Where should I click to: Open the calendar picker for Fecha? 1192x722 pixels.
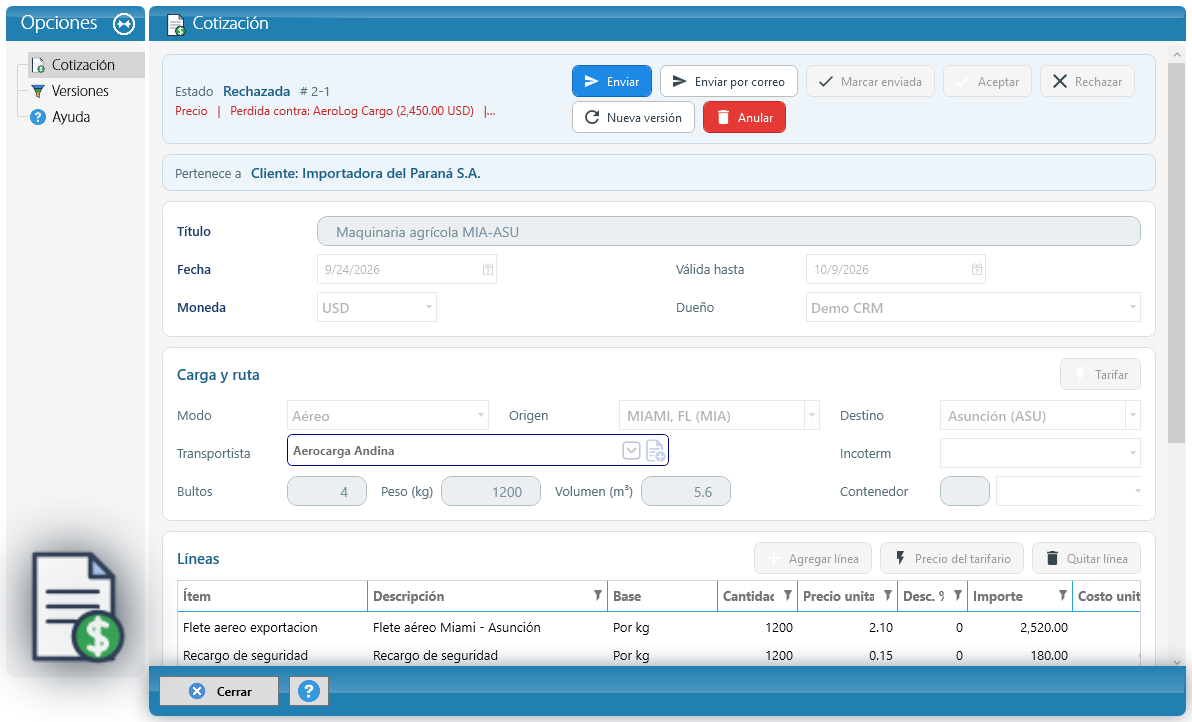pos(488,270)
